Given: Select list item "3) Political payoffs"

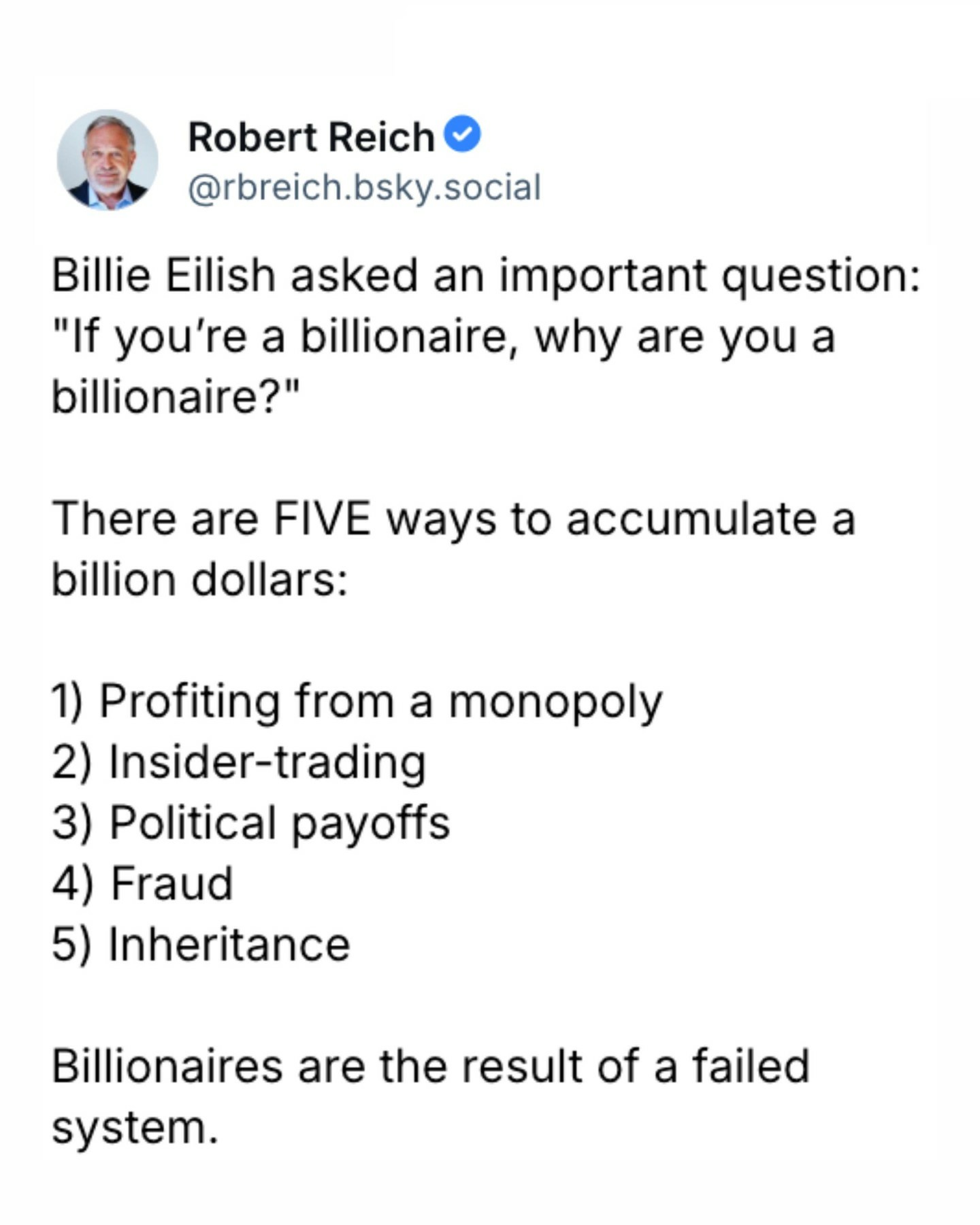Looking at the screenshot, I should 250,823.
